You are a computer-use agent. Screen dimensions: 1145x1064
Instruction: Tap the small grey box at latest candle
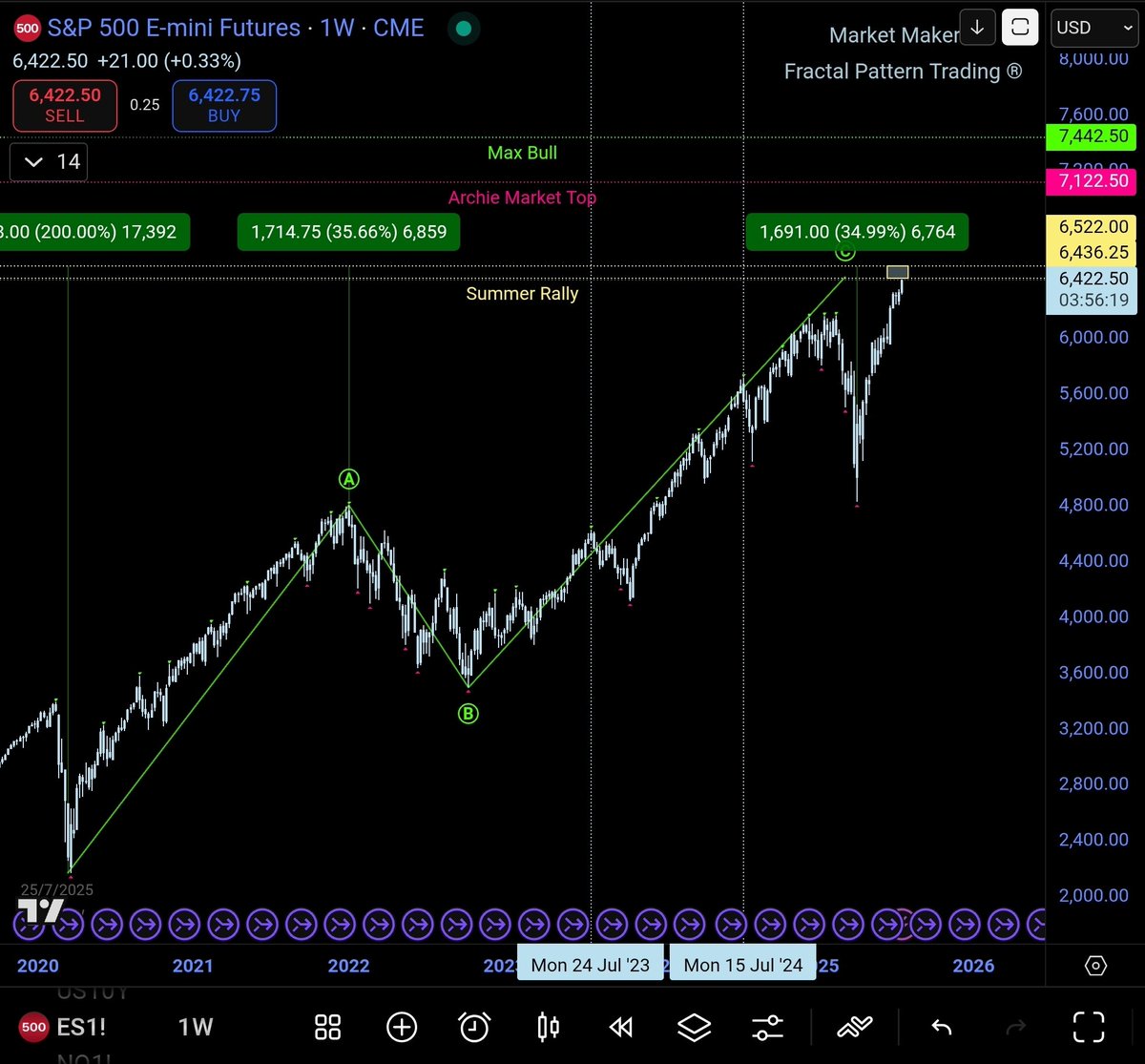[x=897, y=272]
